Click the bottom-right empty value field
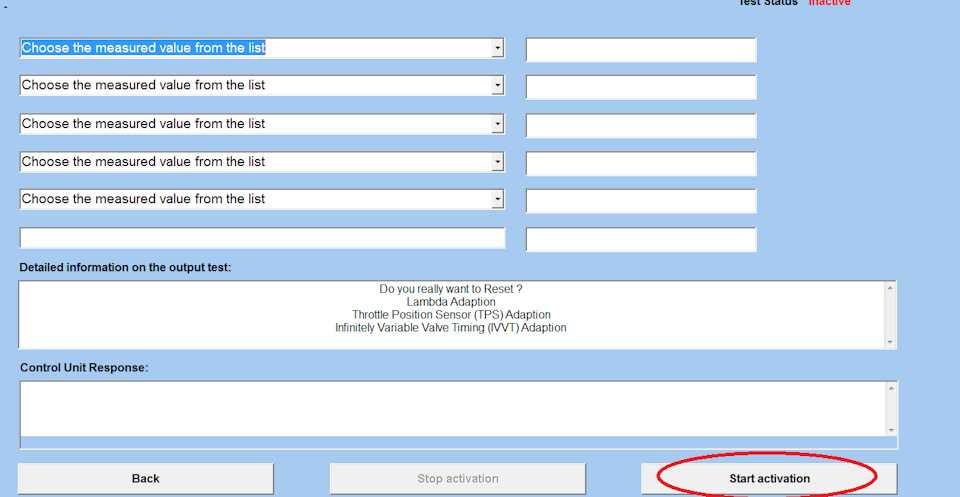This screenshot has height=497, width=960. (641, 239)
